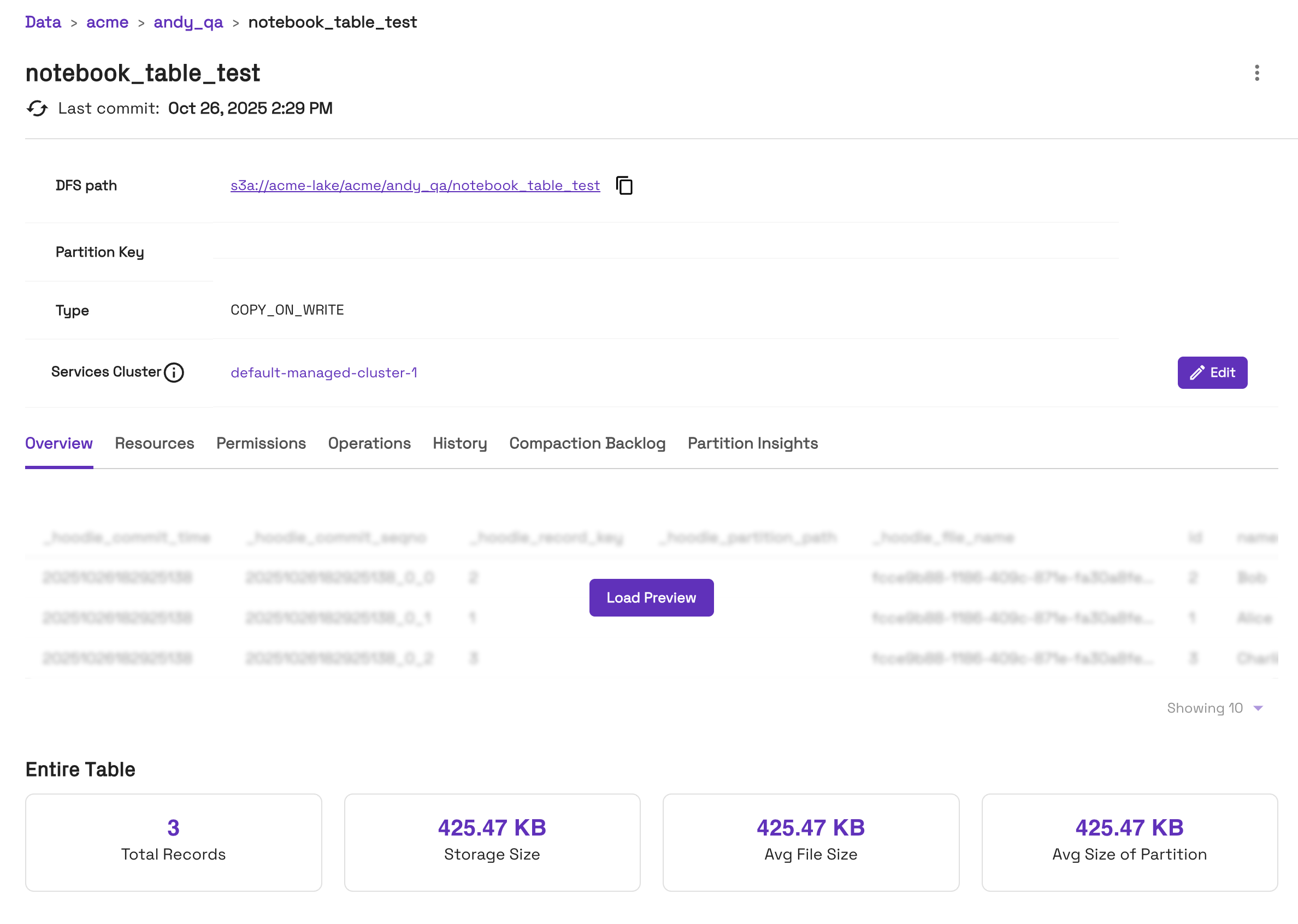
Task: Open the s3a DFS path link
Action: (x=415, y=186)
